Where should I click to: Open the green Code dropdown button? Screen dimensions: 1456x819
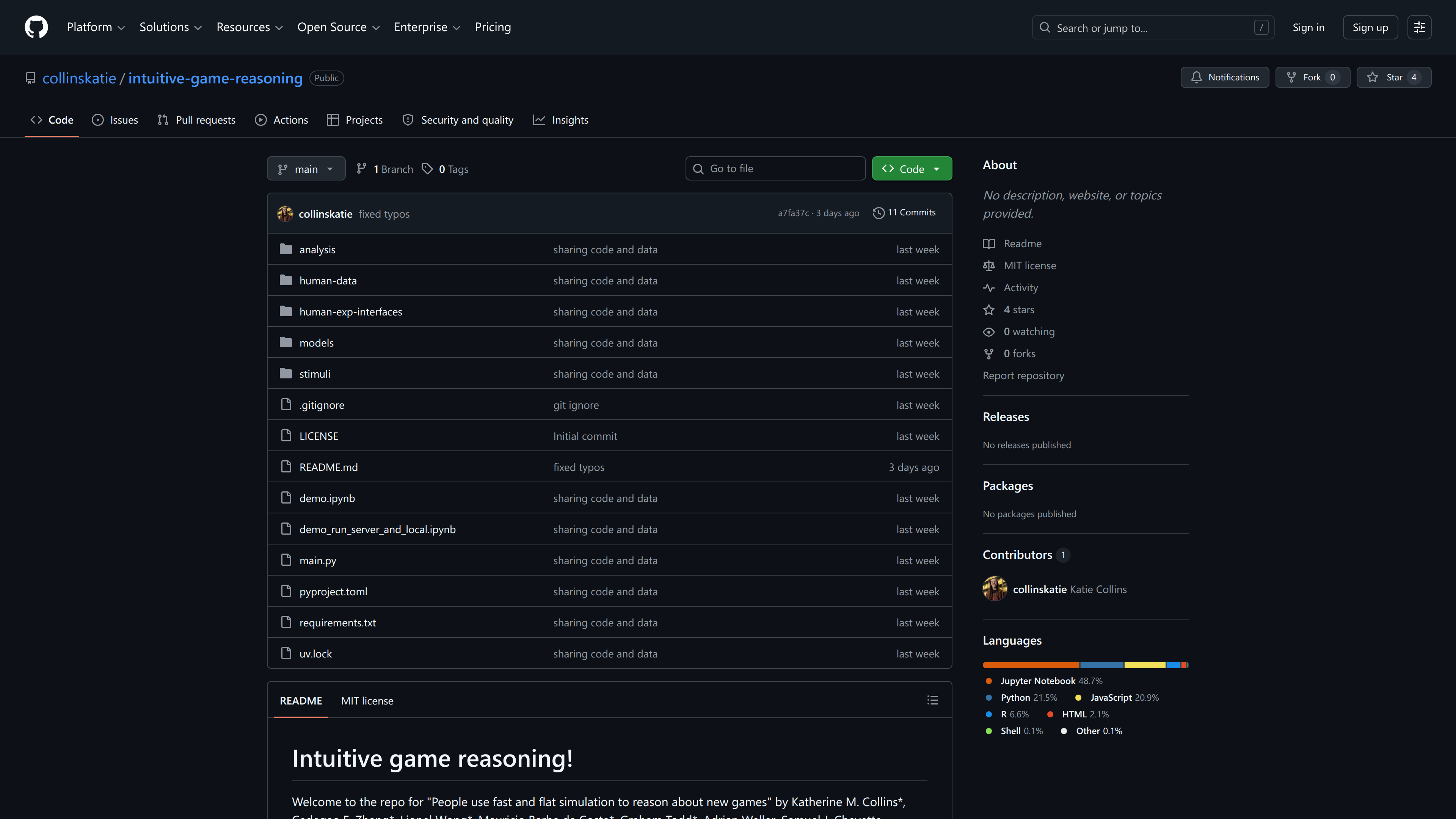point(912,168)
